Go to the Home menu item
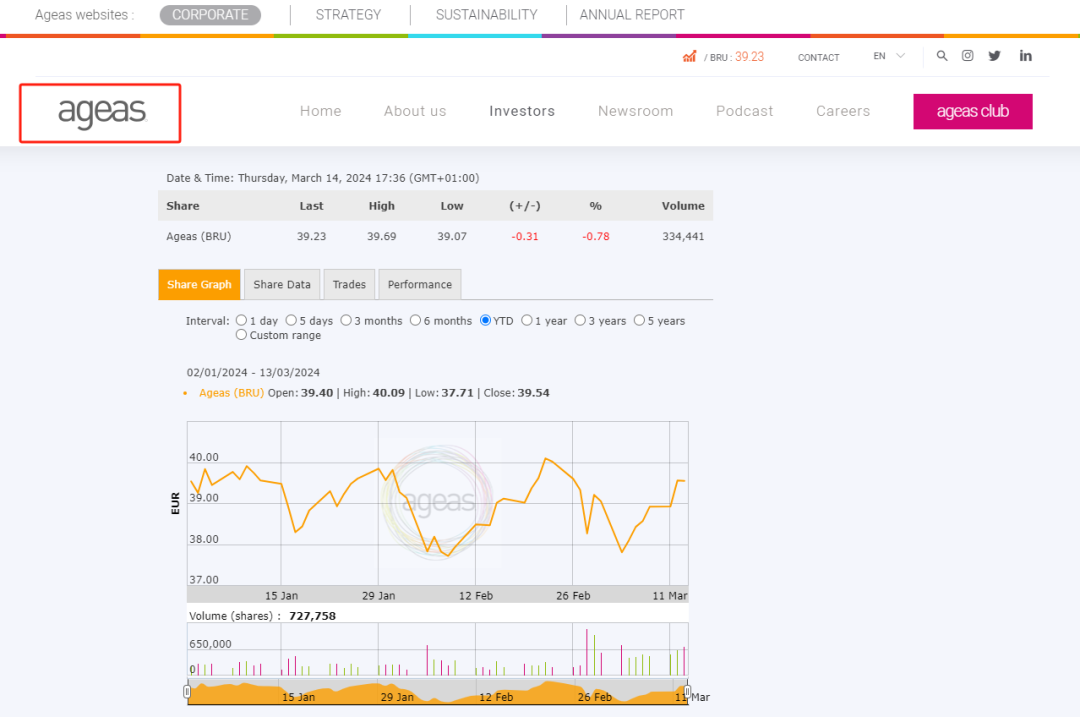This screenshot has height=717, width=1080. [x=320, y=111]
